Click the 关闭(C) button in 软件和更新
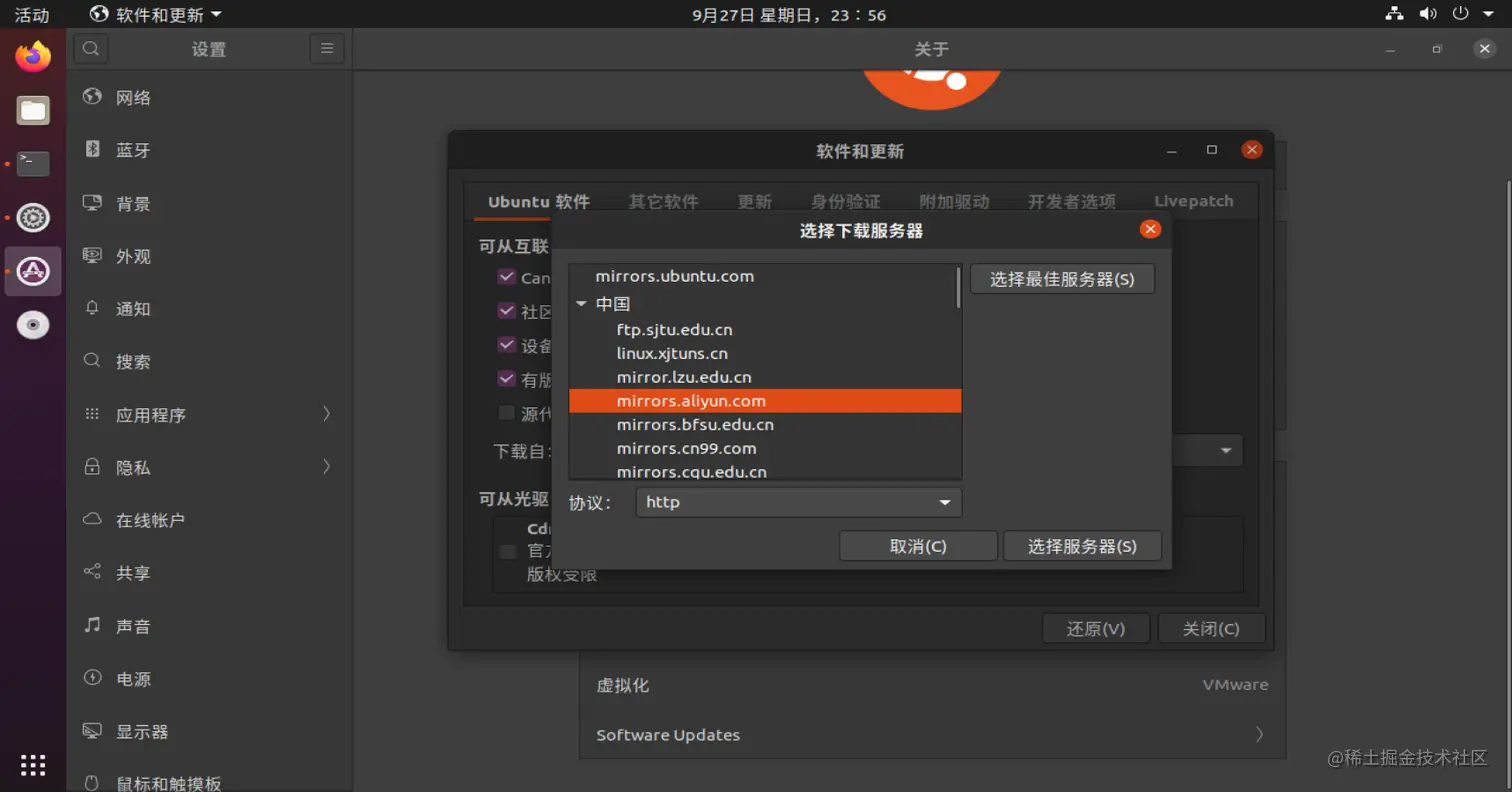 tap(1211, 628)
